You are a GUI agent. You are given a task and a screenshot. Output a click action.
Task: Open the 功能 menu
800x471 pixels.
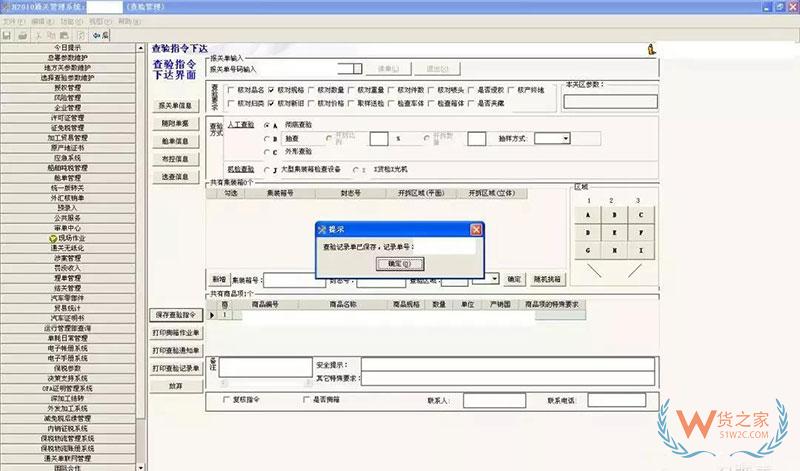(71, 21)
